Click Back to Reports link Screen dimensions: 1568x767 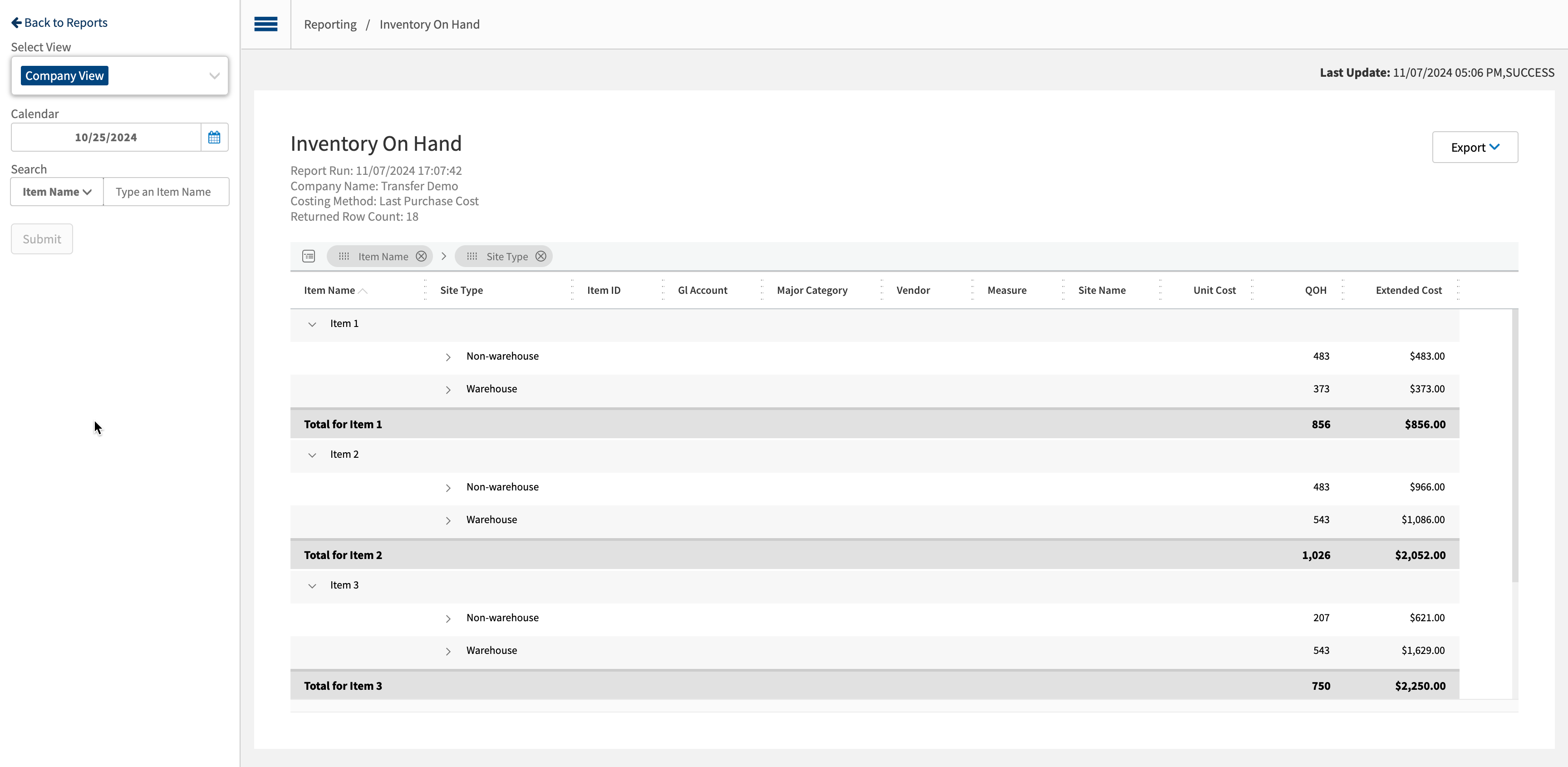pos(59,22)
